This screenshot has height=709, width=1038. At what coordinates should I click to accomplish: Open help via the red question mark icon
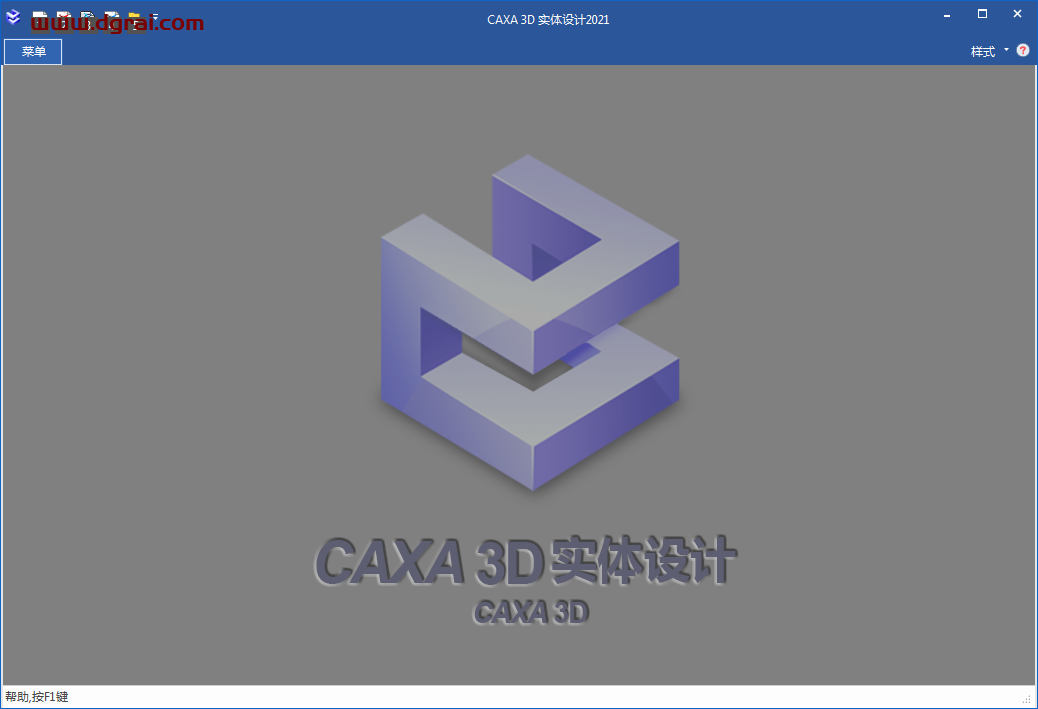(1023, 50)
